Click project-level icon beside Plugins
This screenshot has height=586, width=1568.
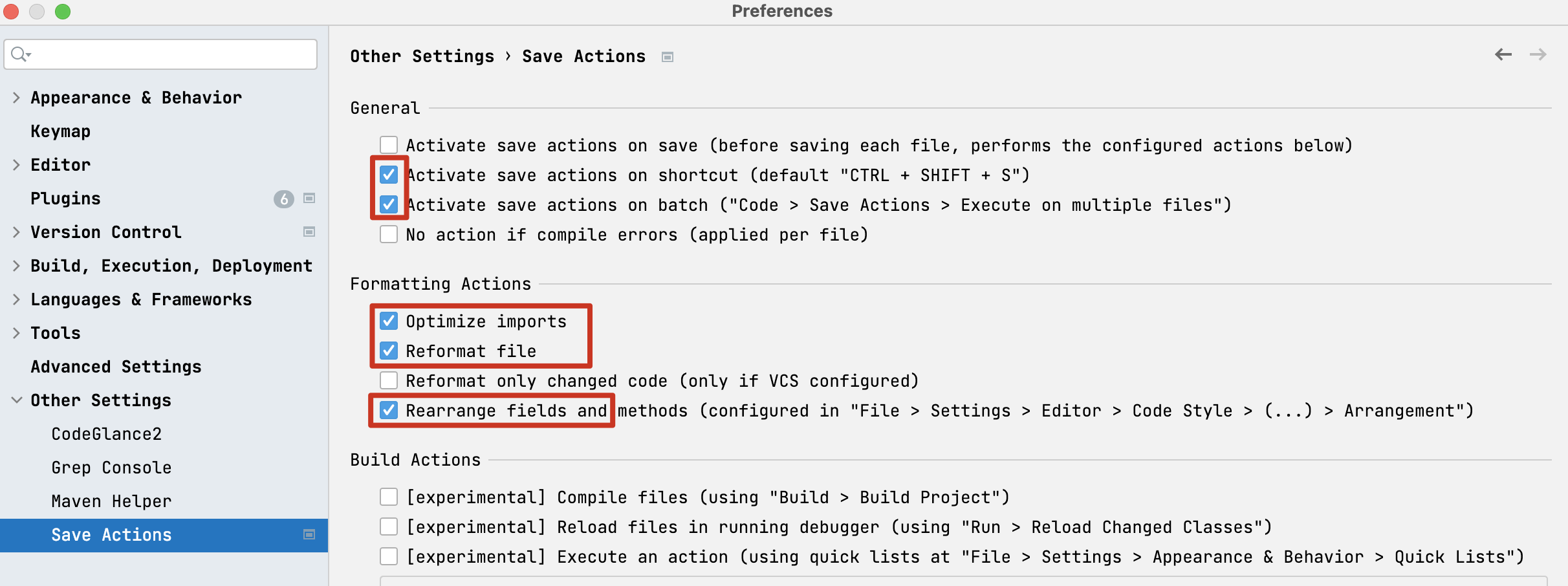click(309, 199)
